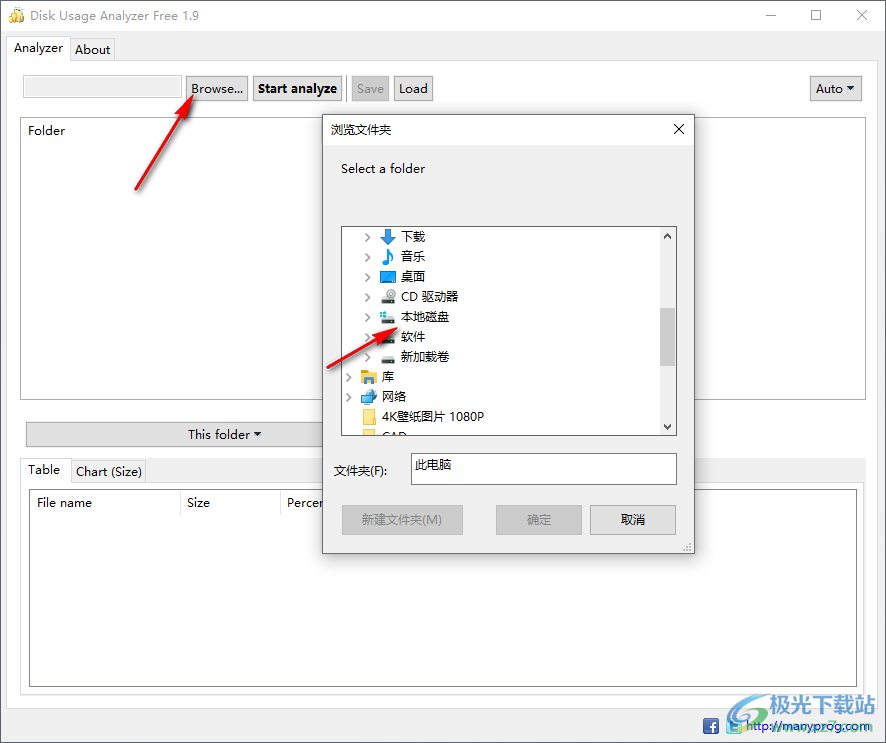Select 网络 in the folder tree
886x743 pixels.
394,397
